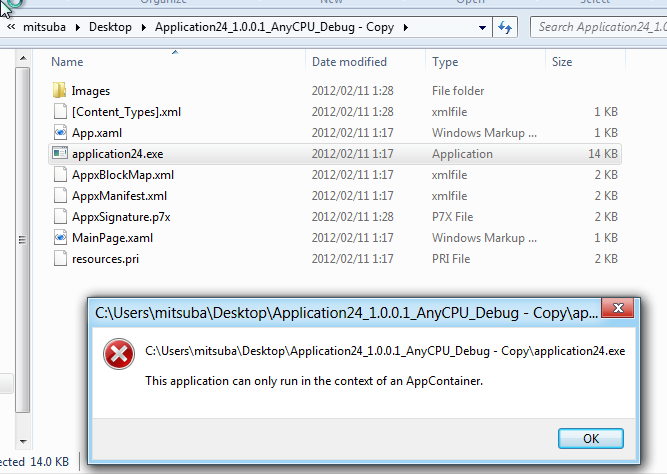Click the File folder type cell

458,91
